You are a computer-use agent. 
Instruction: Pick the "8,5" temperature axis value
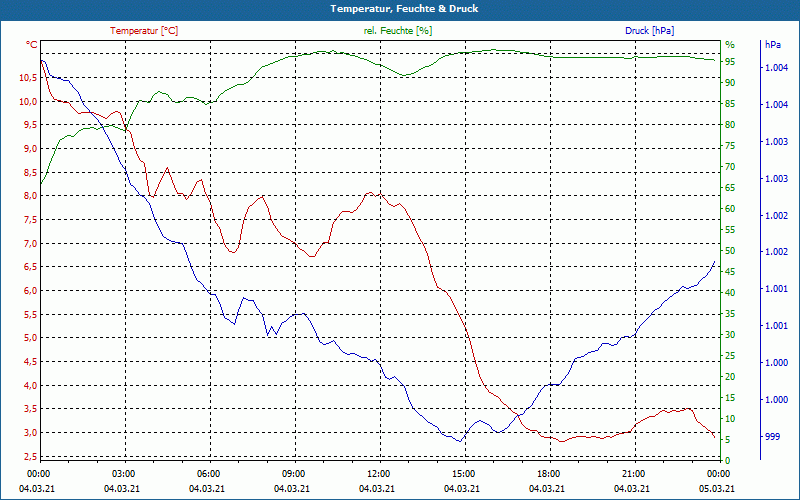click(x=30, y=172)
